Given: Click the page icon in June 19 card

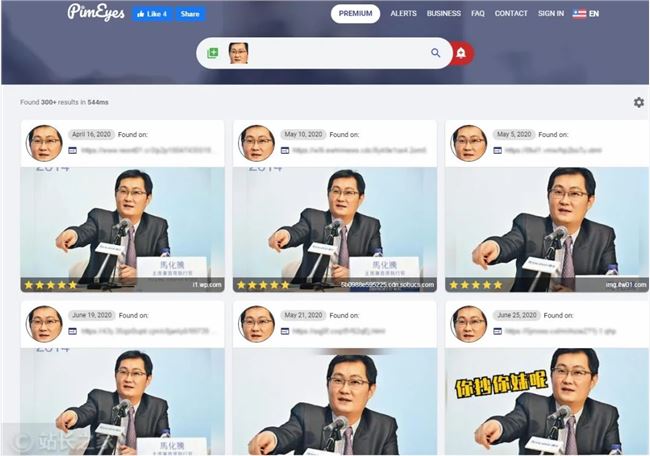Looking at the screenshot, I should coord(73,331).
